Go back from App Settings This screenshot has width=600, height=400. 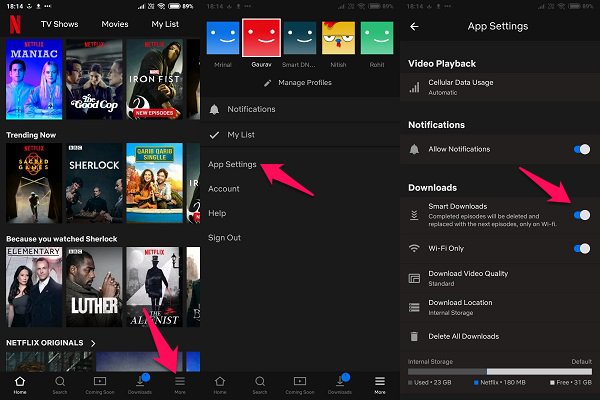coord(414,26)
